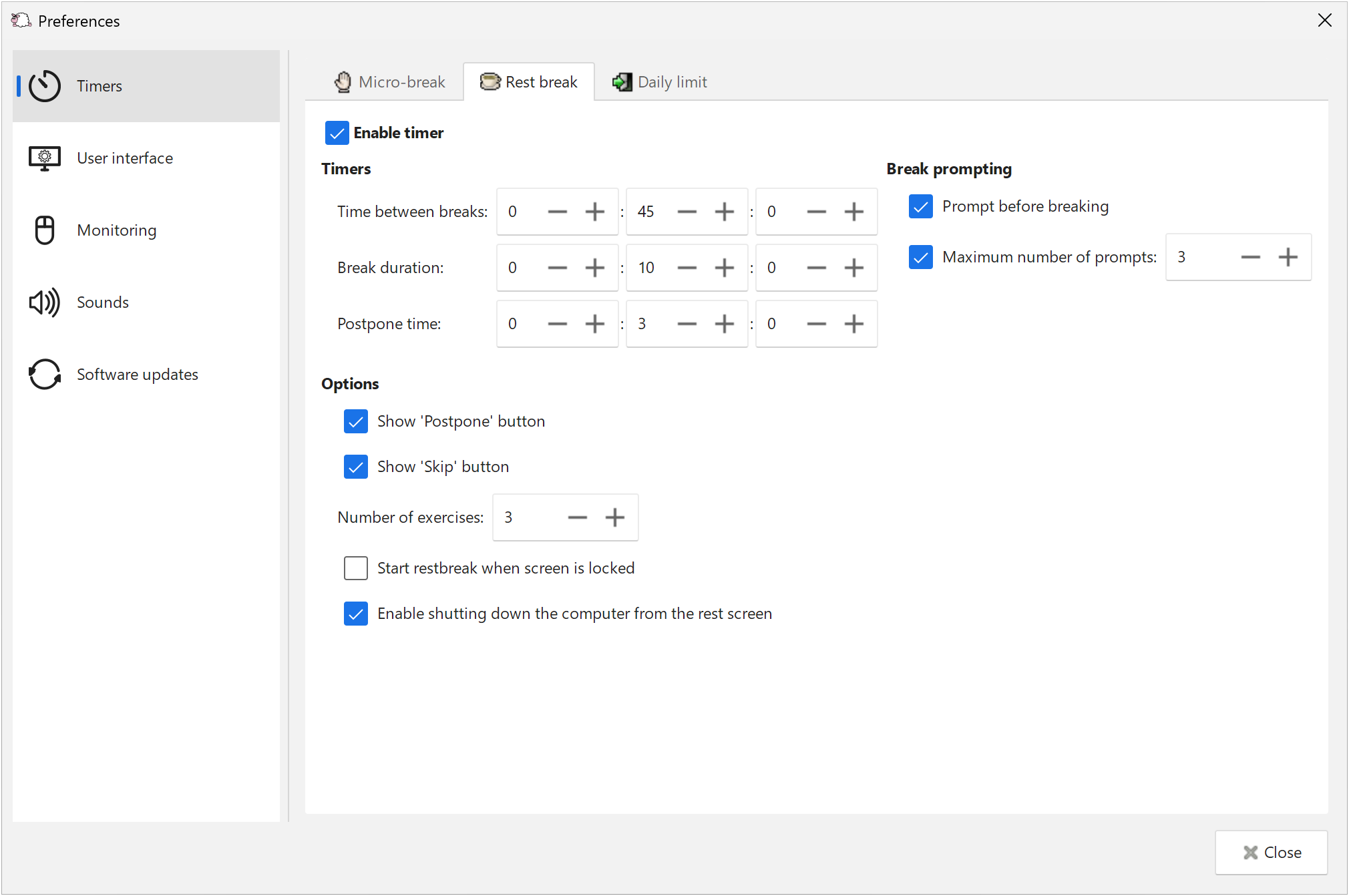
Task: Toggle Show 'Postpone' button option
Action: pyautogui.click(x=356, y=421)
